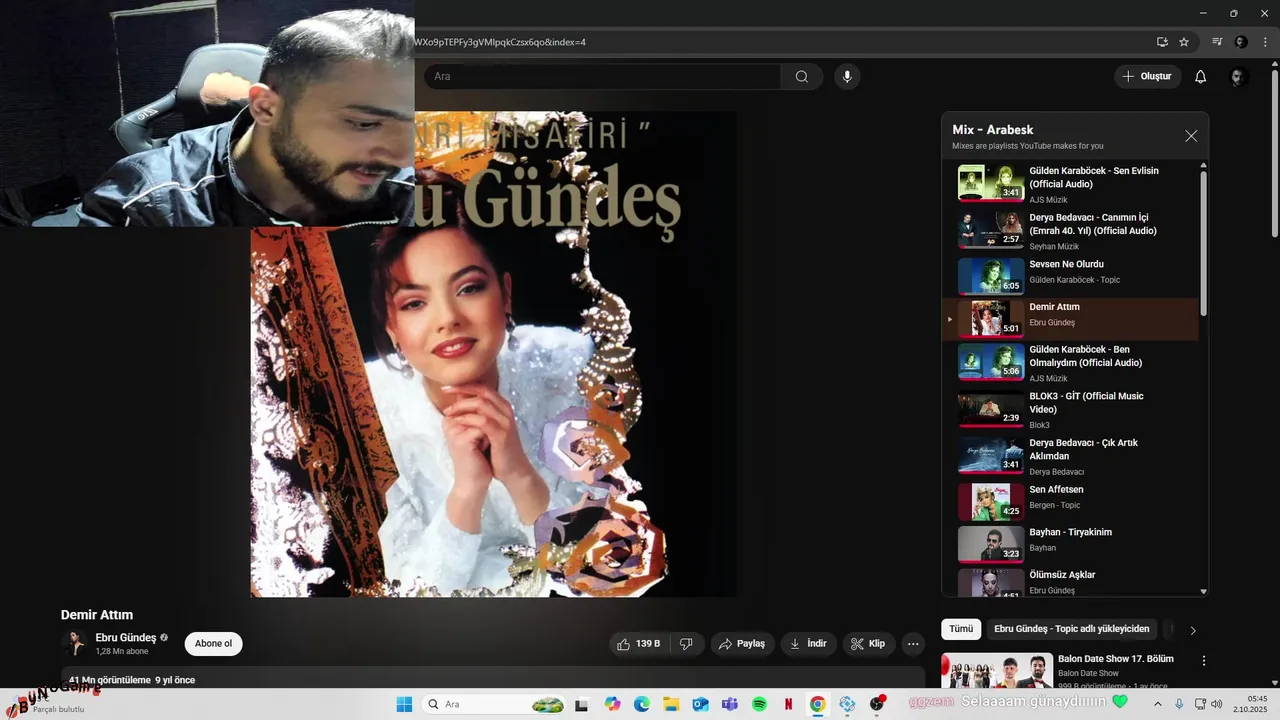Click playlist scroll down arrow
Image resolution: width=1280 pixels, height=720 pixels.
tap(1203, 592)
